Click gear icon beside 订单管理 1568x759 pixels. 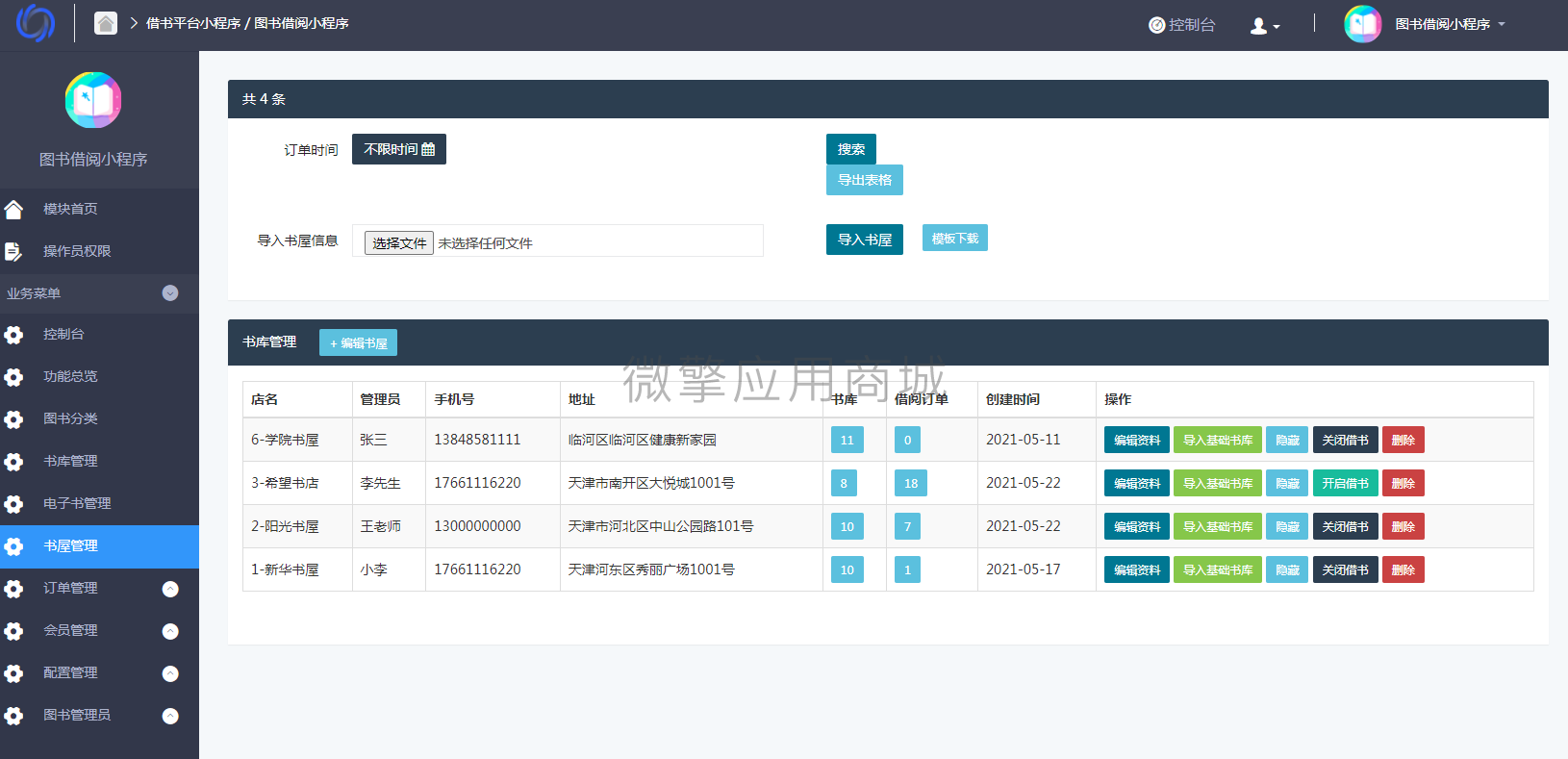coord(13,589)
